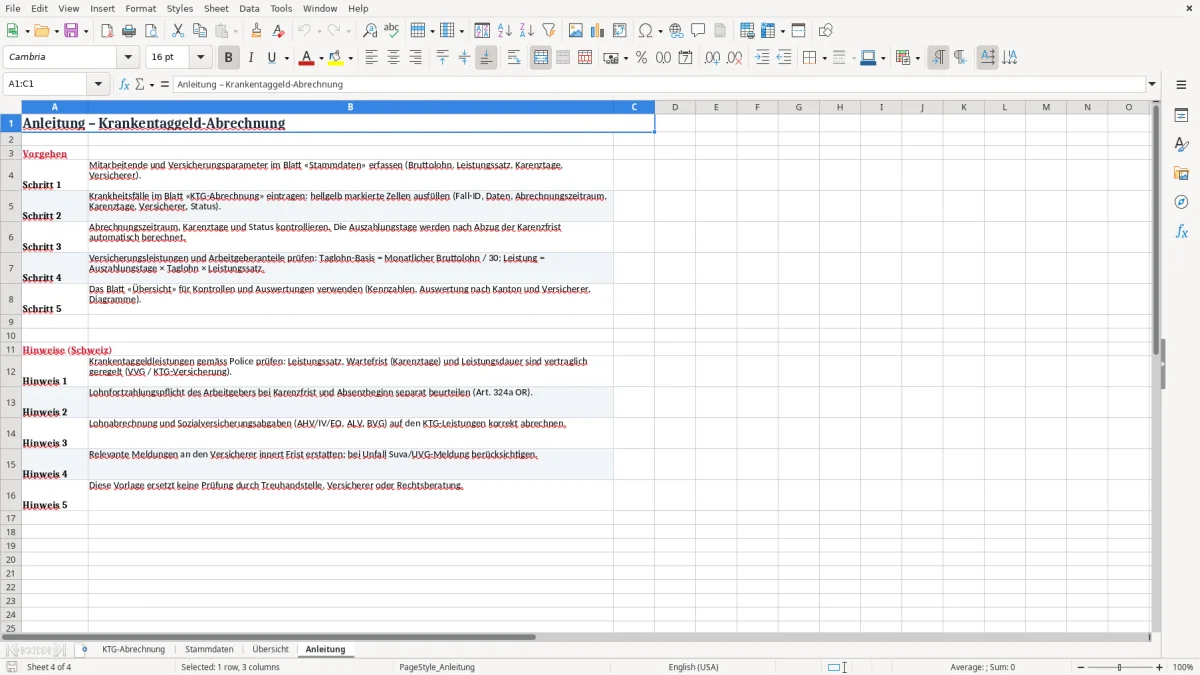Expand the Name Box dropdown
The image size is (1200, 675).
coord(98,85)
